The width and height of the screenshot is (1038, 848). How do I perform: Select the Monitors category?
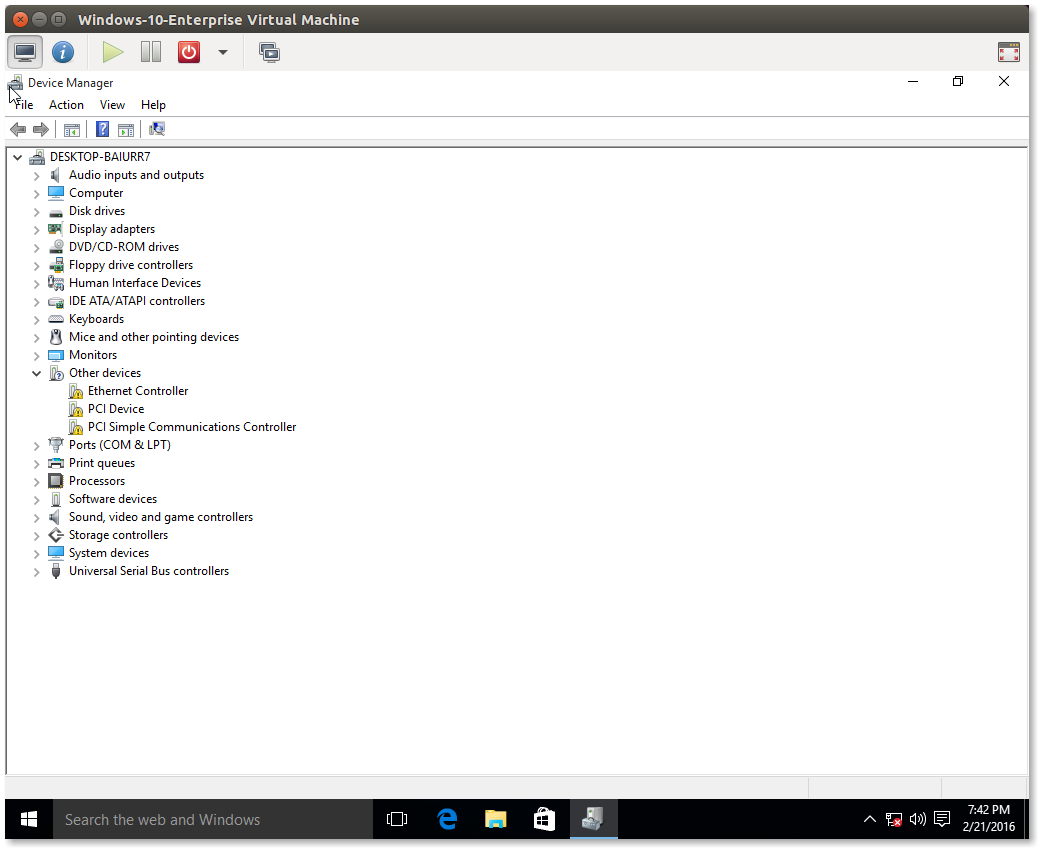[93, 355]
